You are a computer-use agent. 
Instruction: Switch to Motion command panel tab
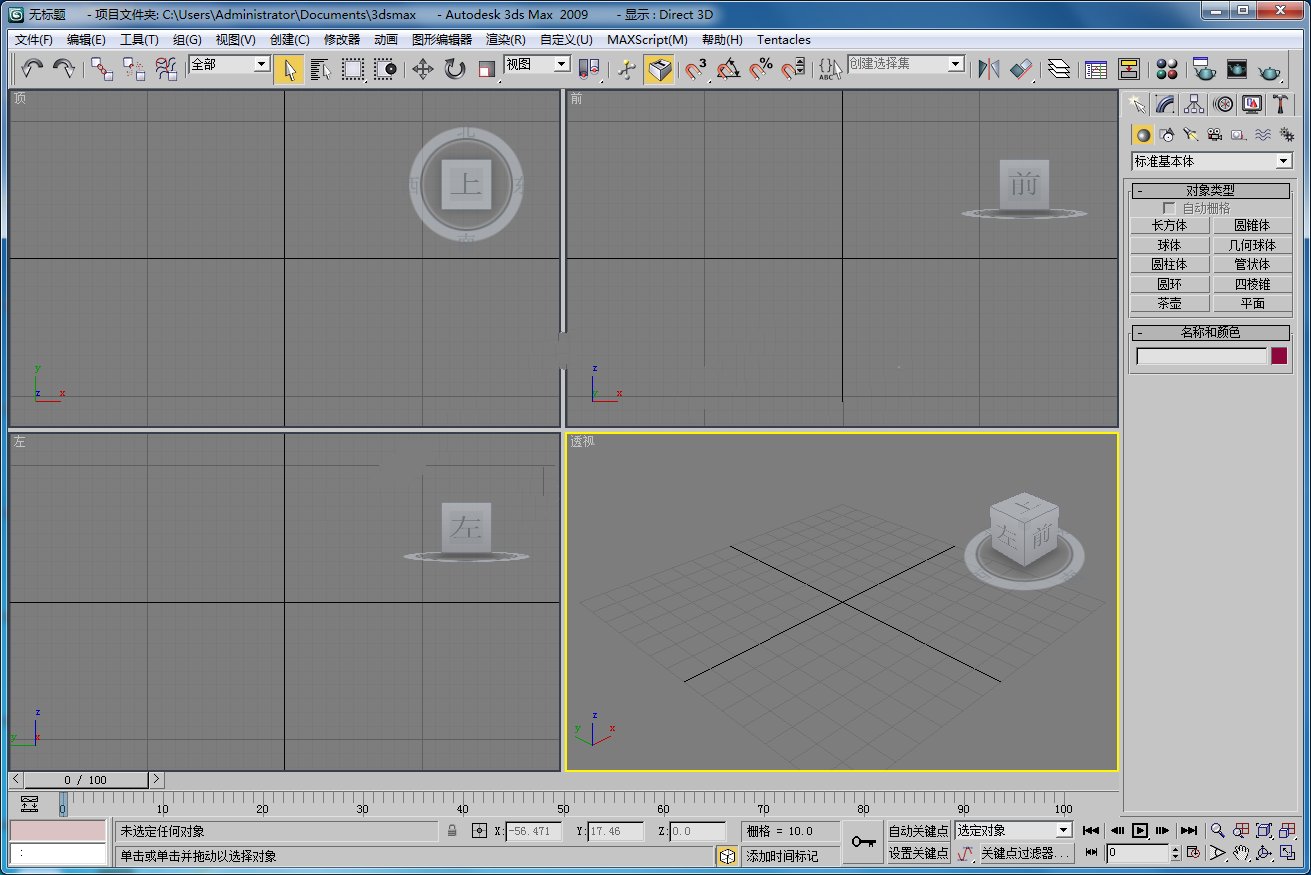click(1223, 104)
